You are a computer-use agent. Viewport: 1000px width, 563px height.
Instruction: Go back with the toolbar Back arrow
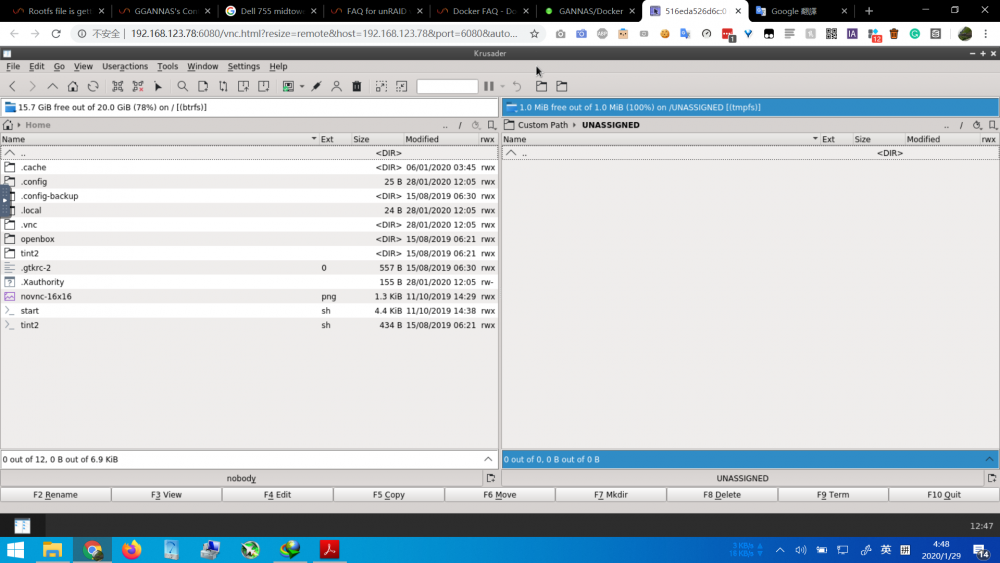(12, 86)
